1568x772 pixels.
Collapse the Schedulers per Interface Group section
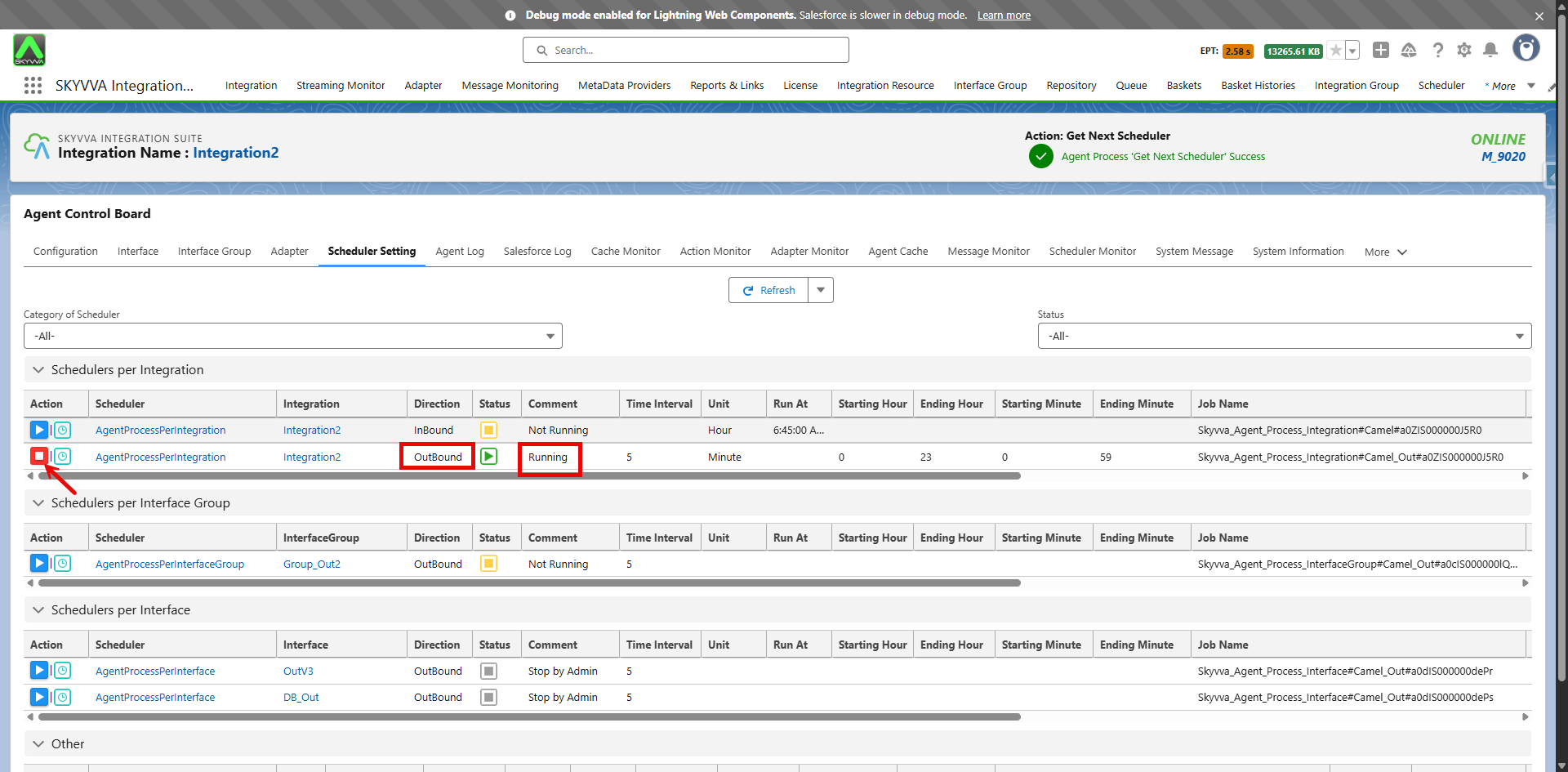[x=38, y=503]
